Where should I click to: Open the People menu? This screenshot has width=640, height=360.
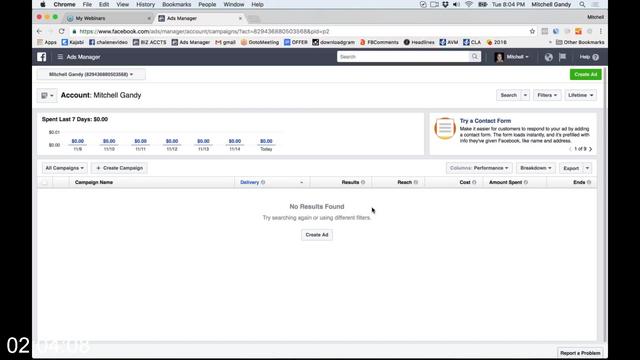click(x=207, y=4)
